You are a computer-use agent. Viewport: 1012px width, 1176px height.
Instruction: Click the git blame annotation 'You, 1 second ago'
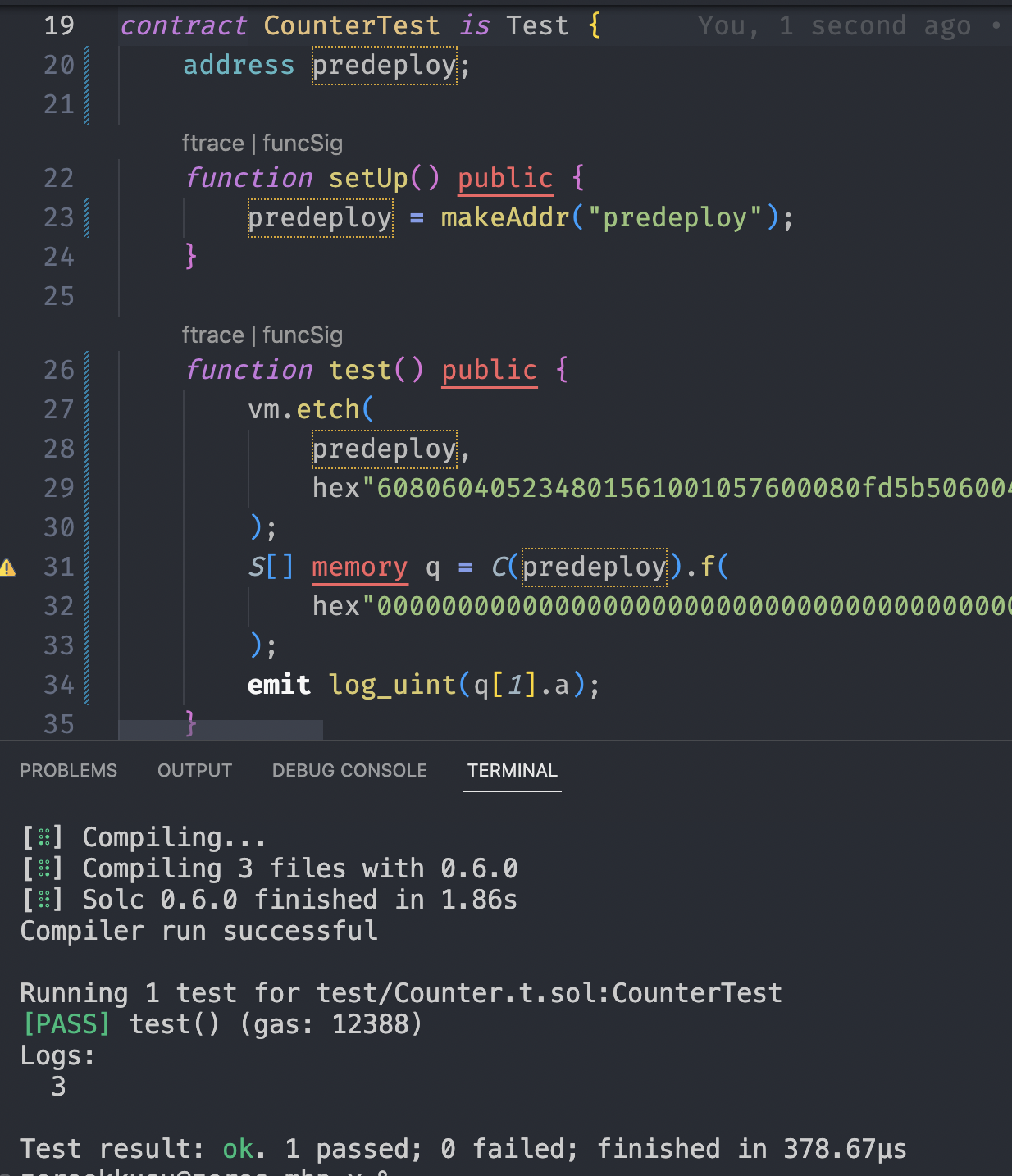point(834,25)
